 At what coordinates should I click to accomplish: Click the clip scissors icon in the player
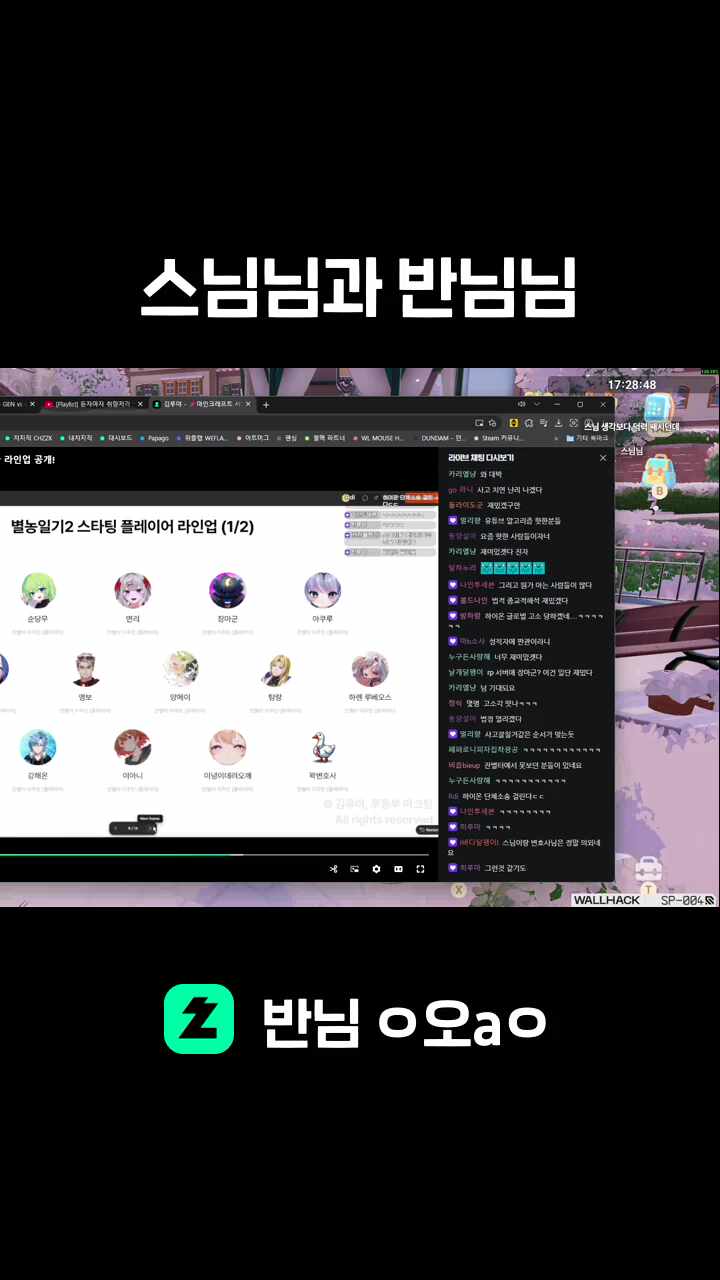pyautogui.click(x=333, y=869)
